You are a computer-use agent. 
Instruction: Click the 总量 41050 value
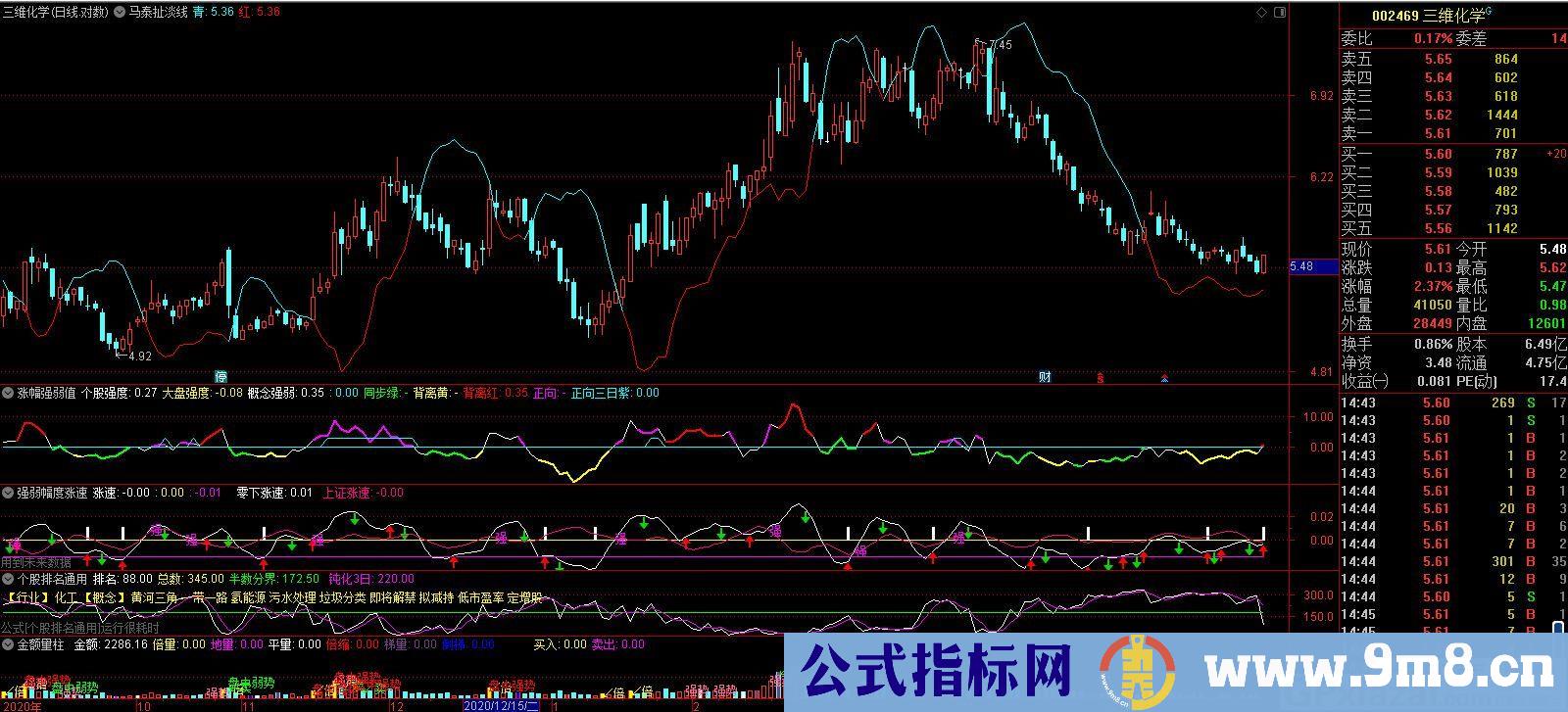(1432, 306)
